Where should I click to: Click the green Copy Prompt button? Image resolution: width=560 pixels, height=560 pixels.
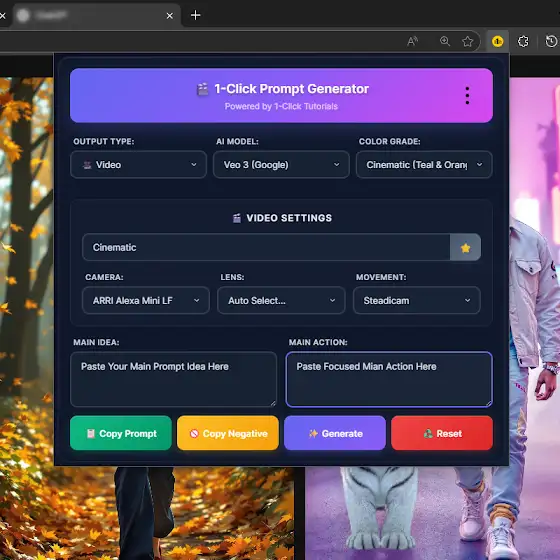pyautogui.click(x=121, y=433)
